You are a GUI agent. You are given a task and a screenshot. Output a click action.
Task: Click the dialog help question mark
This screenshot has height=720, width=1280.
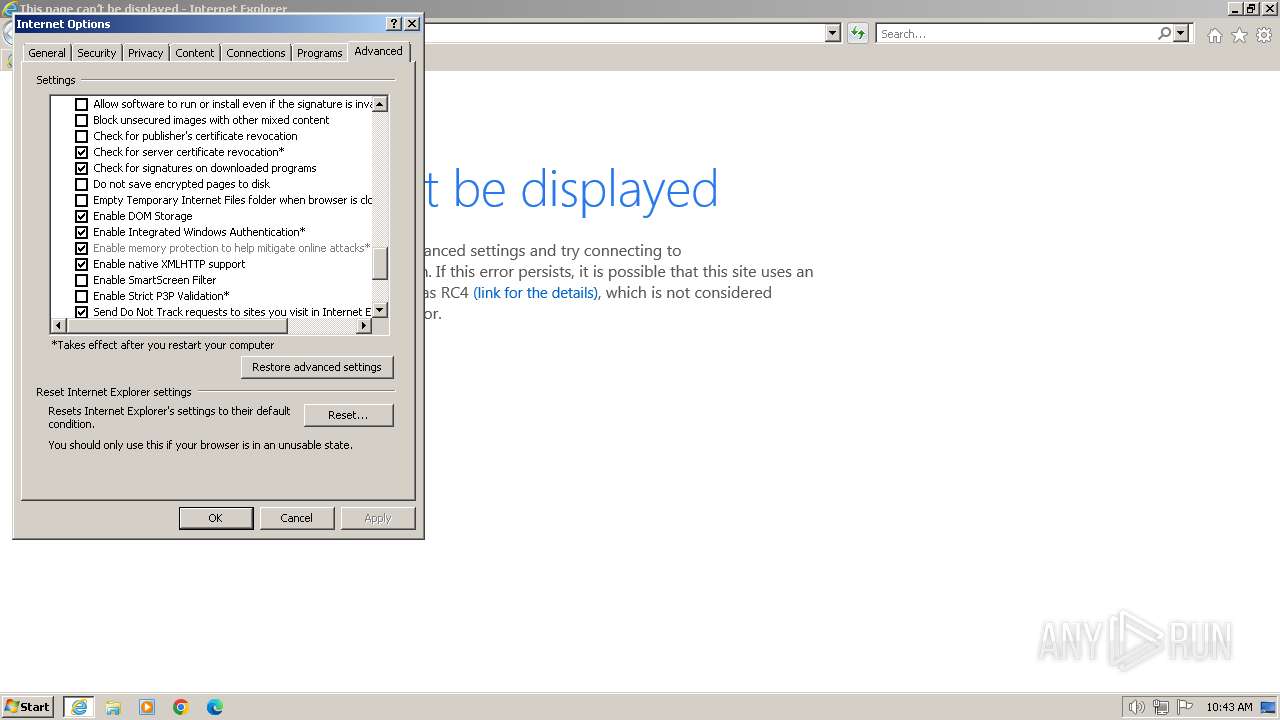point(393,23)
